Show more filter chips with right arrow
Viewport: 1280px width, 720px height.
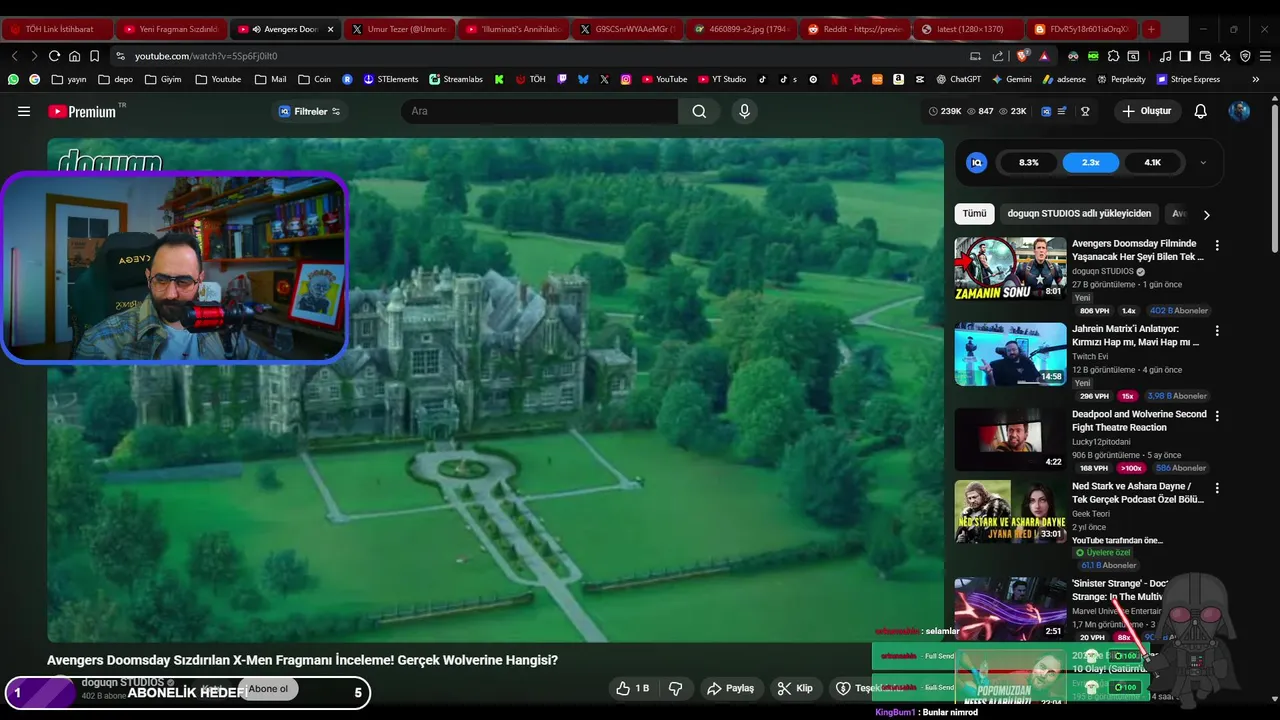click(1206, 214)
